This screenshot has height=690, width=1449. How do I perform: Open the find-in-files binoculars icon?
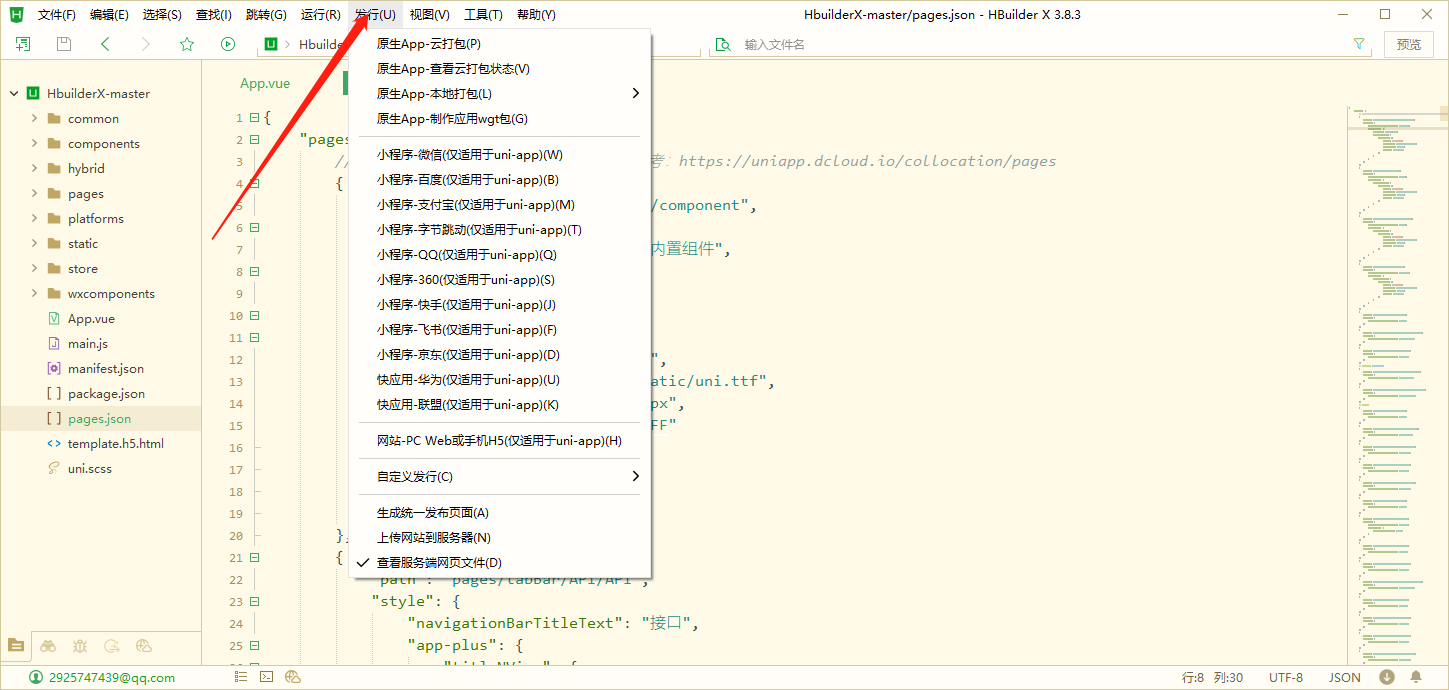(x=48, y=646)
